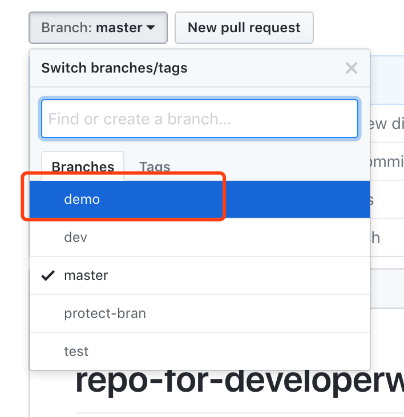Screen dimensions: 404x417
Task: Choose the demo branch
Action: pyautogui.click(x=82, y=199)
